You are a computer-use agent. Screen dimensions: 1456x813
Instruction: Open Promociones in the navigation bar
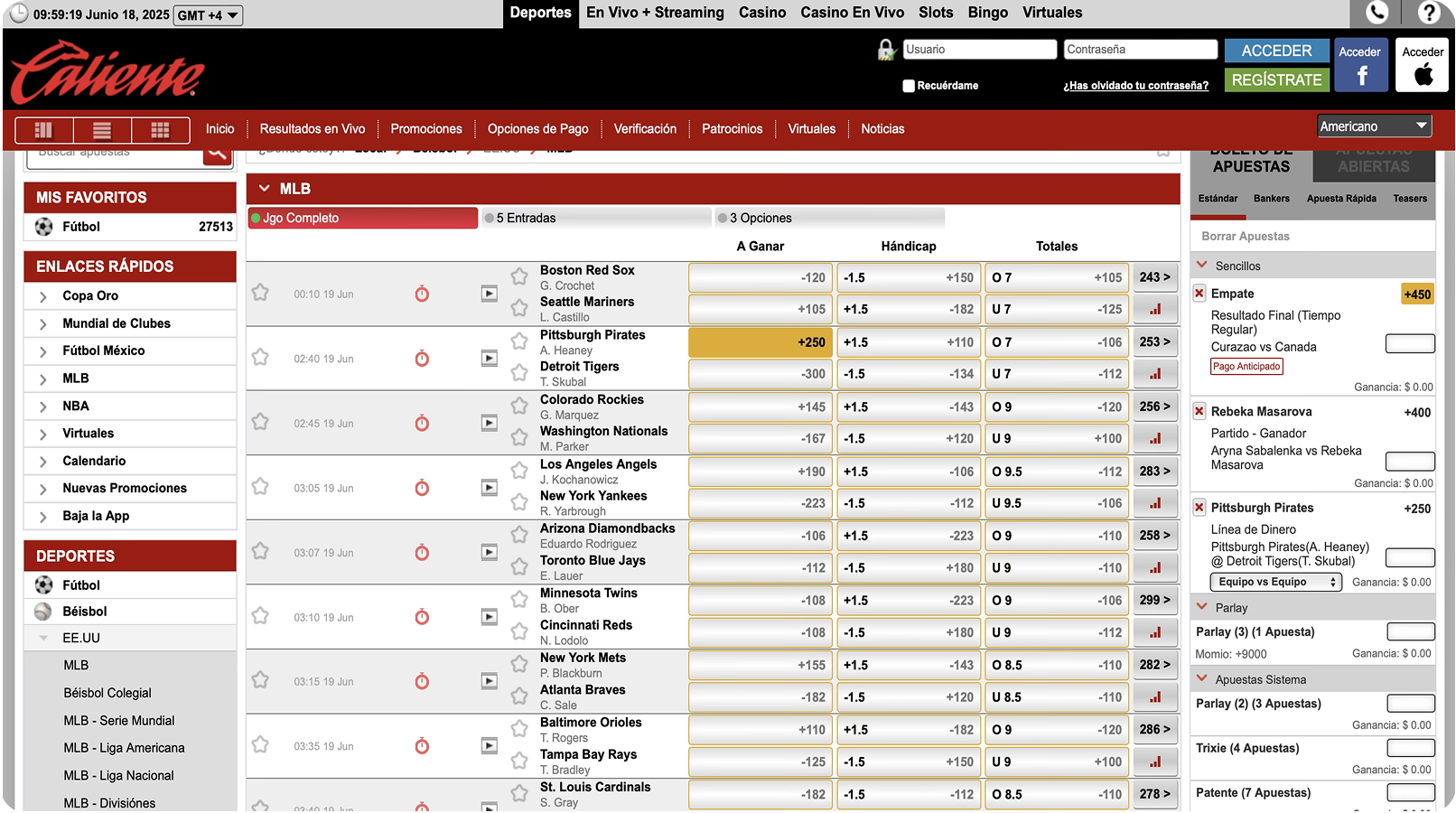426,128
